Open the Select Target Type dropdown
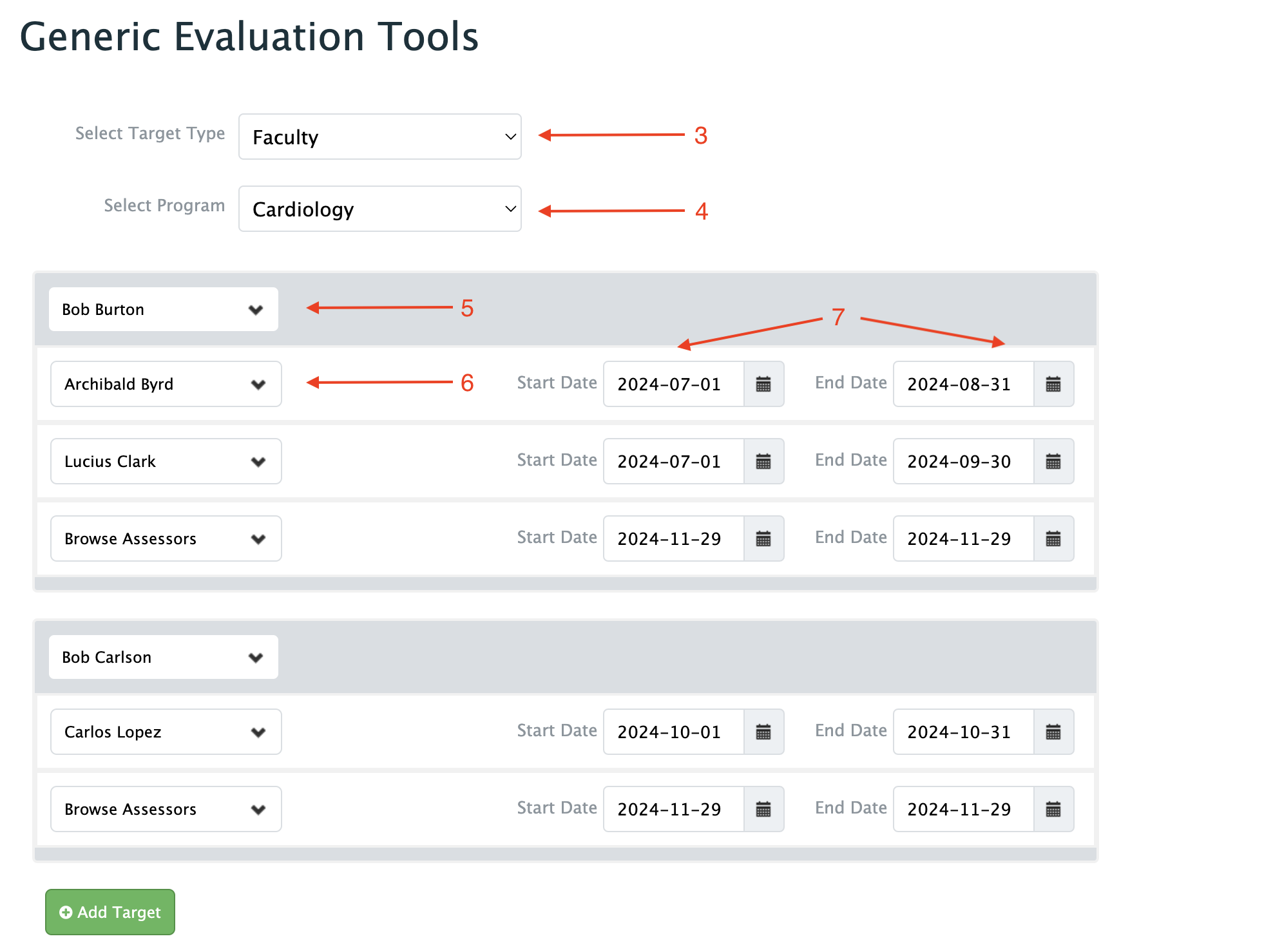 379,137
